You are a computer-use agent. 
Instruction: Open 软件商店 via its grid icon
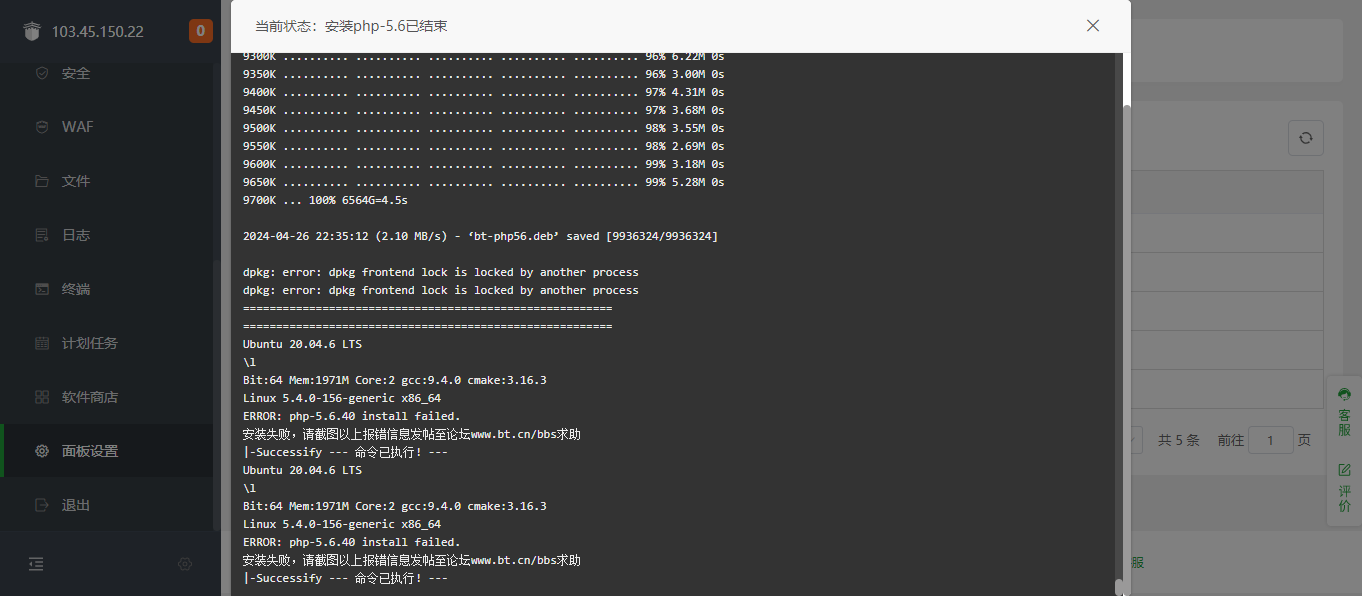pyautogui.click(x=42, y=397)
